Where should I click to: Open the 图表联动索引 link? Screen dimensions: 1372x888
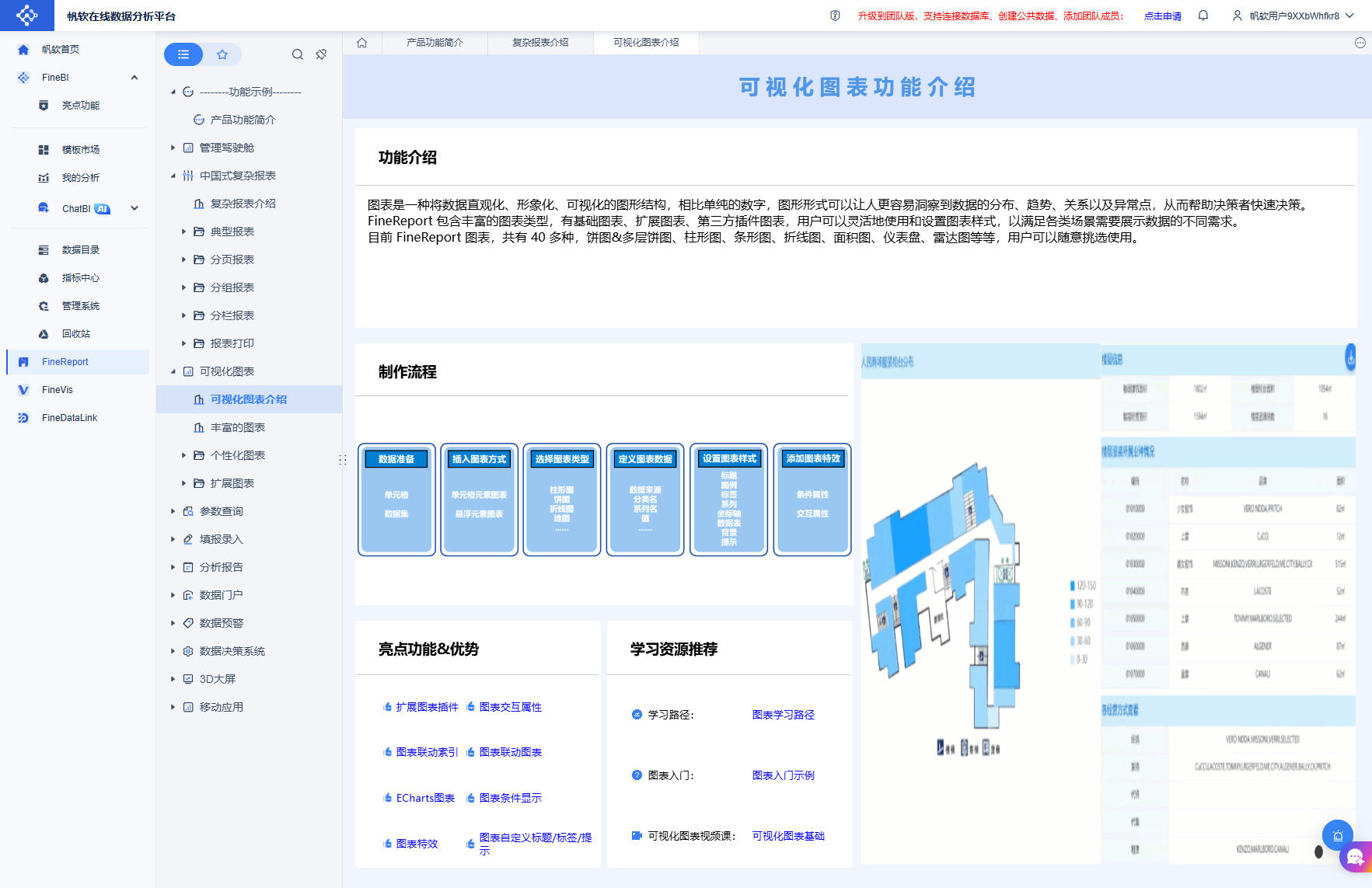pos(427,752)
